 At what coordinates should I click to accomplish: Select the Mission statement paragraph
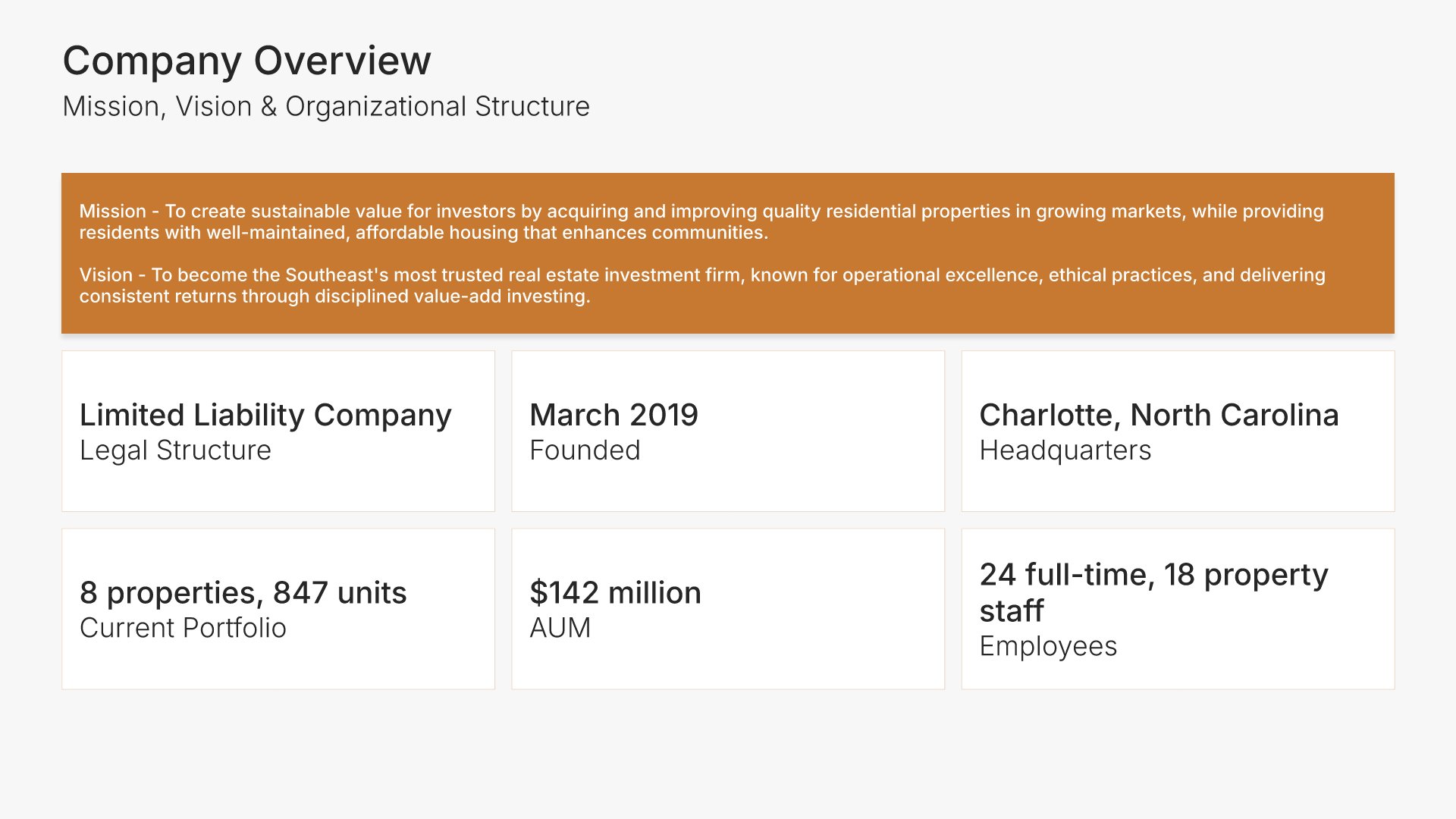tap(701, 221)
